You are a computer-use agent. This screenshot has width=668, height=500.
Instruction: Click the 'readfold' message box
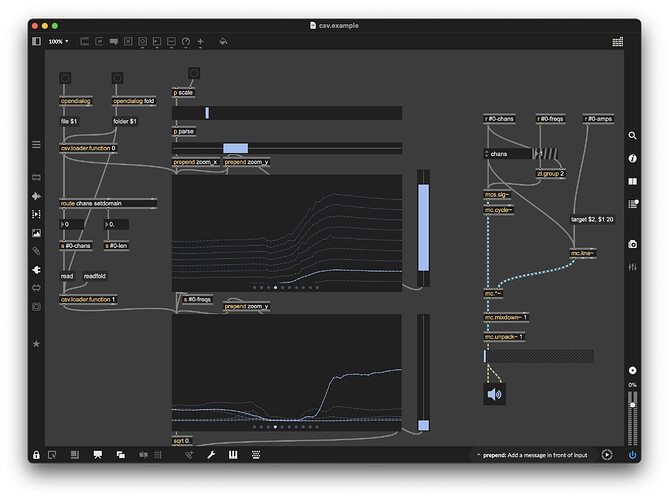point(95,276)
